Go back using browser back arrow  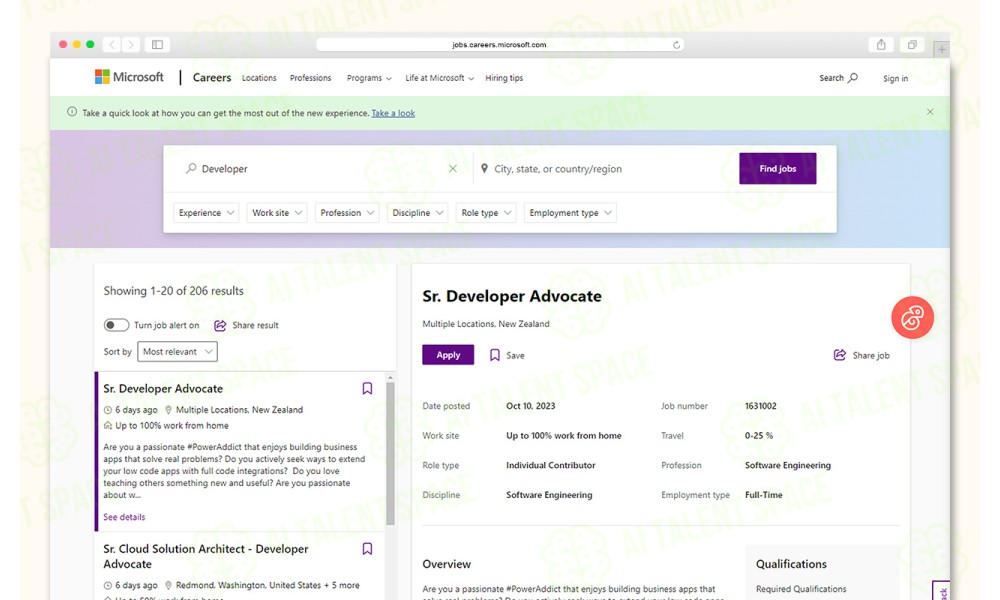point(112,45)
